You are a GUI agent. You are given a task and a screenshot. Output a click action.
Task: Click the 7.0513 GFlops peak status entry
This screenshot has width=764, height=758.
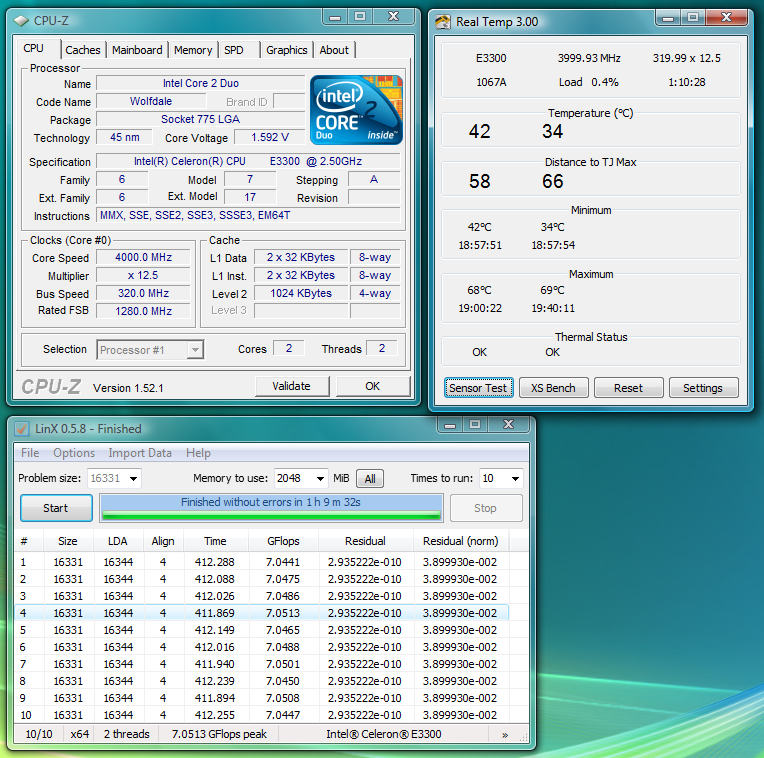click(x=219, y=734)
